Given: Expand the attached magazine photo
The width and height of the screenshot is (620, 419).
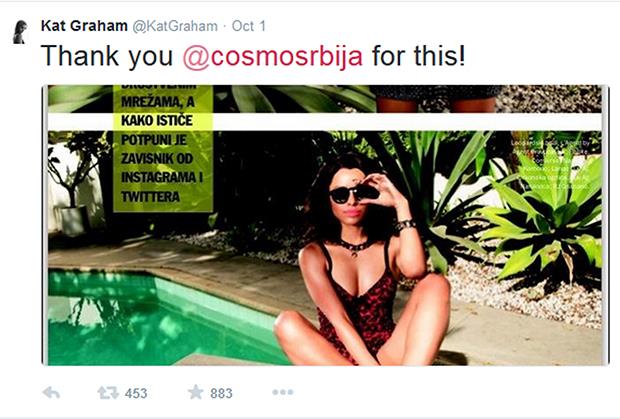Looking at the screenshot, I should (x=325, y=225).
